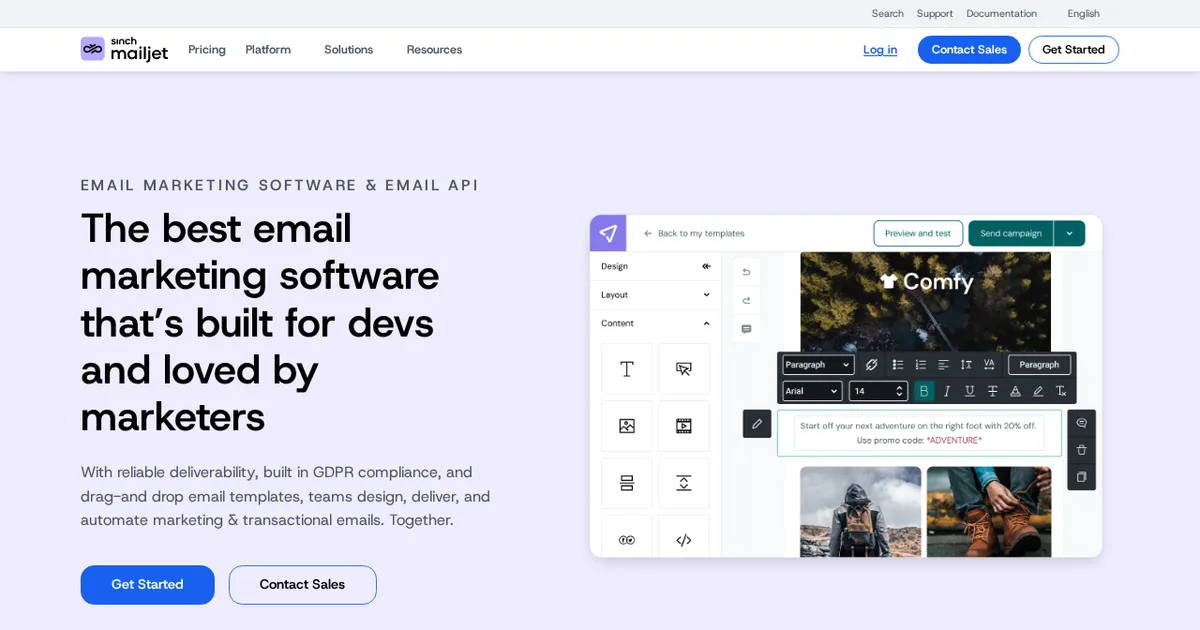
Task: Open the Pricing menu item
Action: [x=207, y=49]
